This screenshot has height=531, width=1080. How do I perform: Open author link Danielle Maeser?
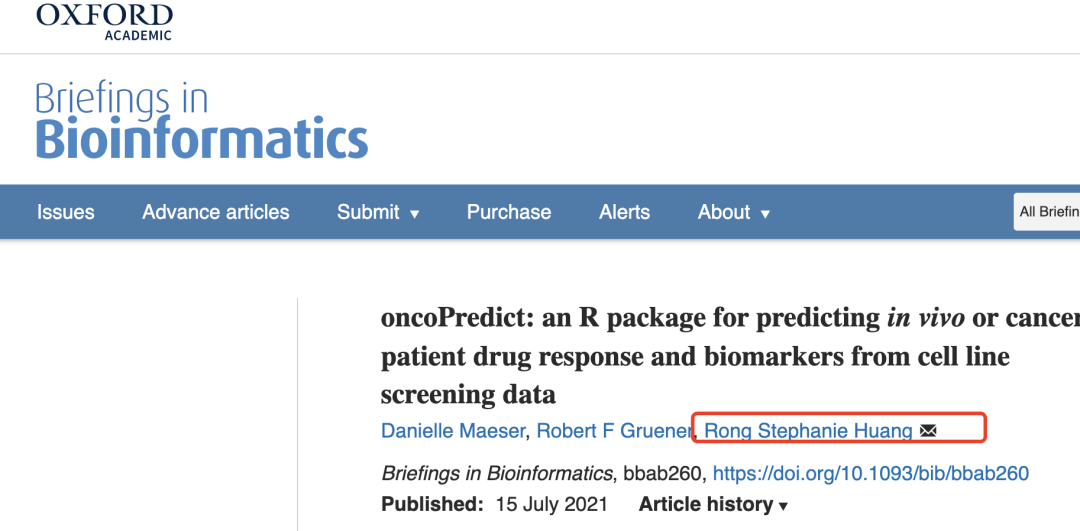[x=453, y=431]
